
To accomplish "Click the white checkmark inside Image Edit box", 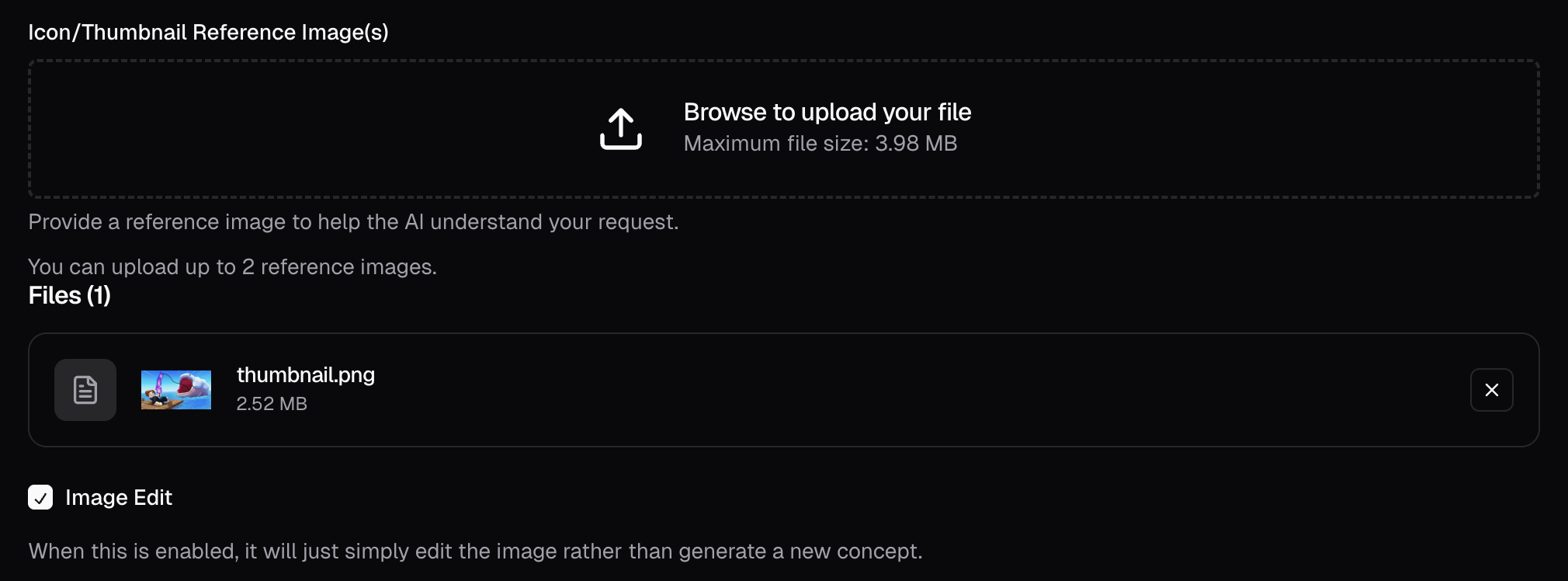I will click(40, 498).
